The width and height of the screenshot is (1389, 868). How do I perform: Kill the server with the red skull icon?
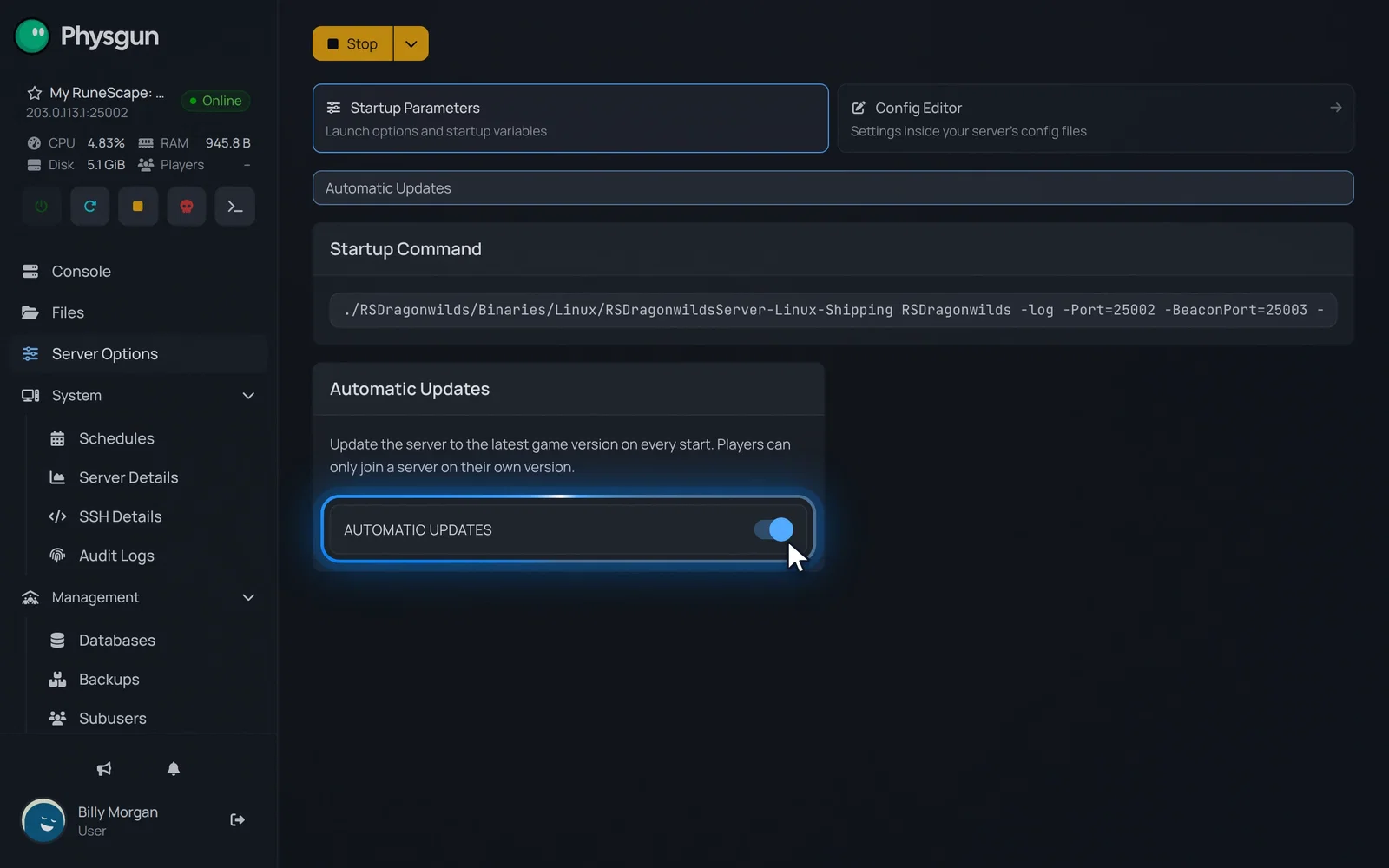(x=187, y=207)
